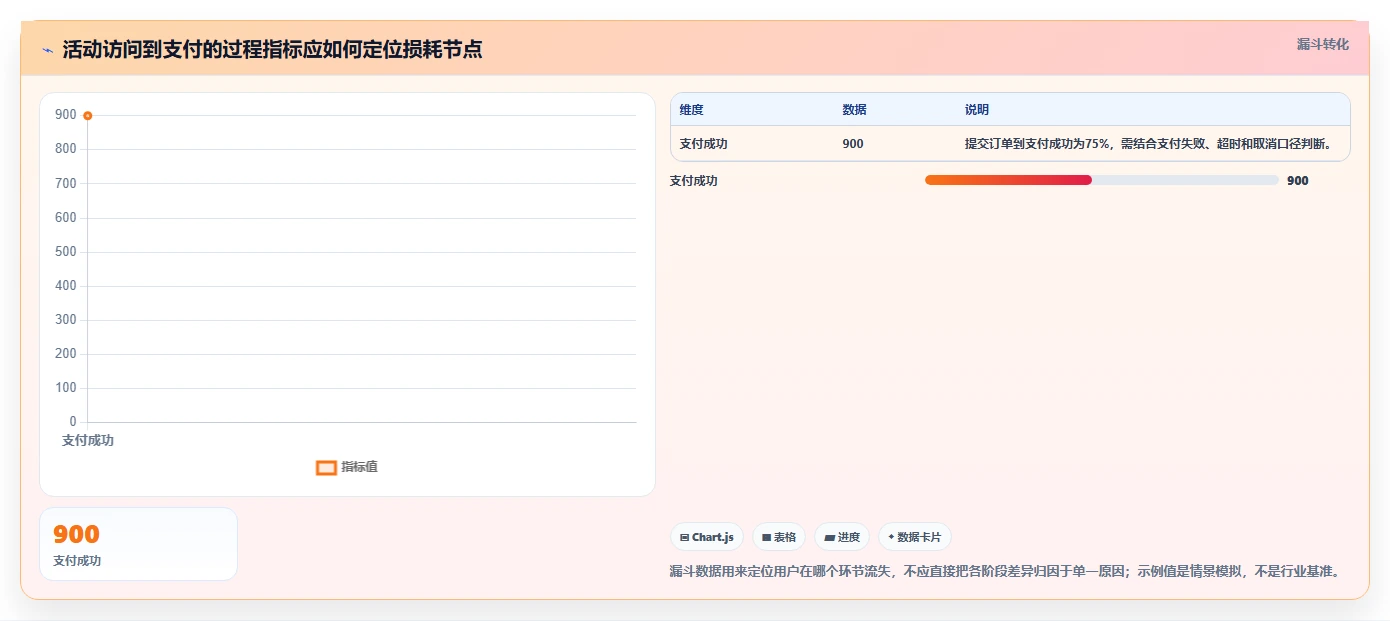Click the 指标值 legend label

359,467
